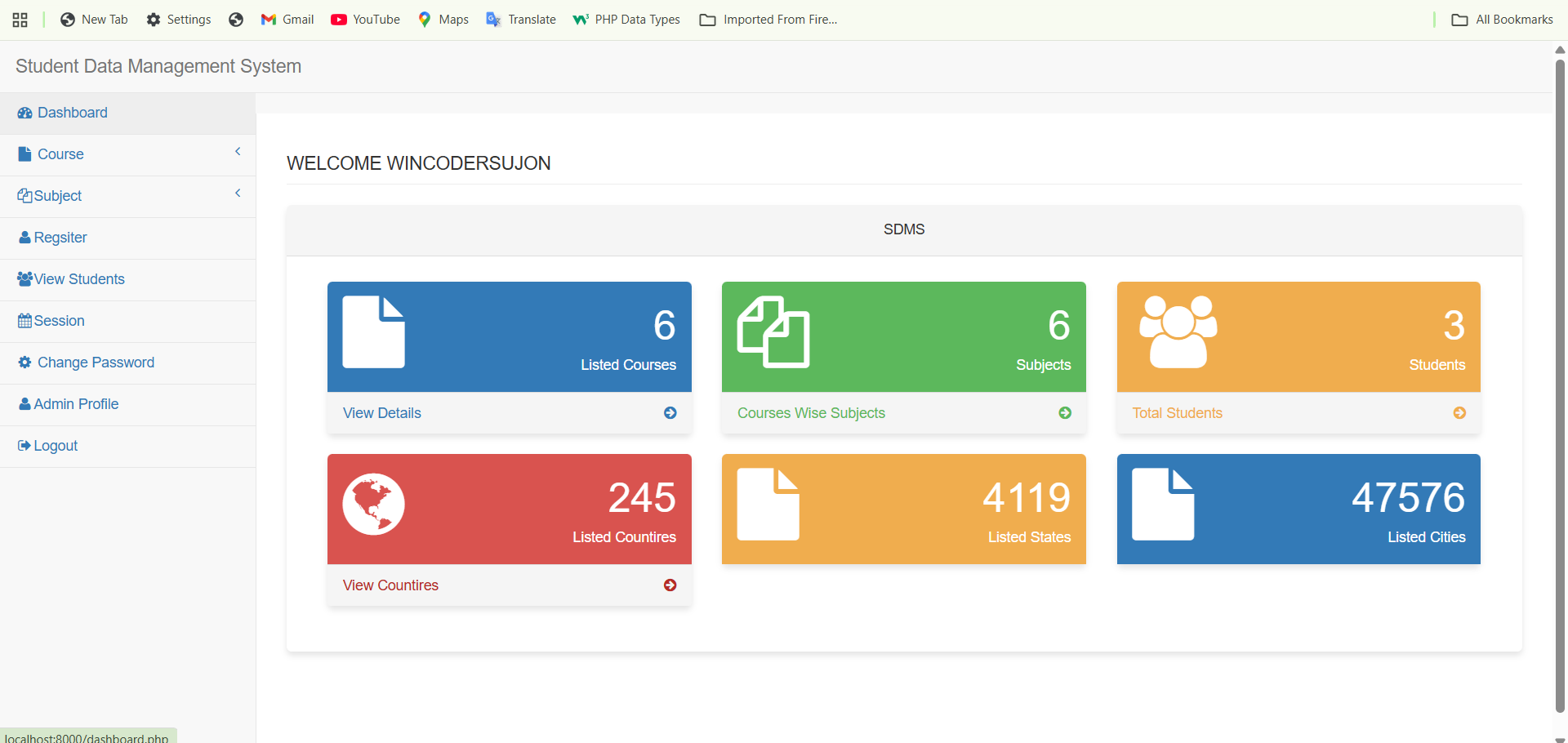Click the globe icon on Listed Countries card
The height and width of the screenshot is (743, 1568).
click(x=373, y=504)
